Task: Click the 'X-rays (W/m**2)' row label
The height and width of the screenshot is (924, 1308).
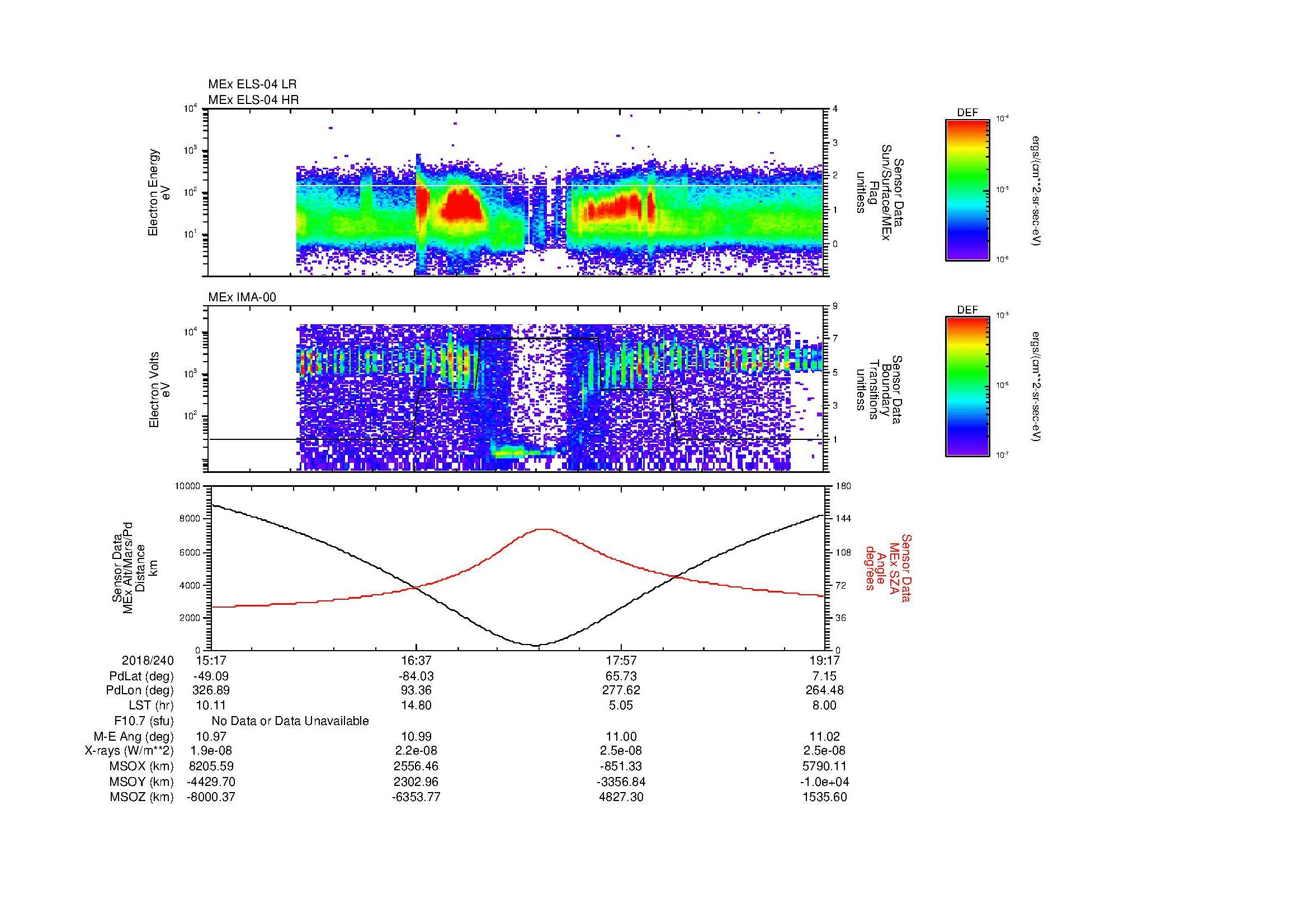Action: 129,751
